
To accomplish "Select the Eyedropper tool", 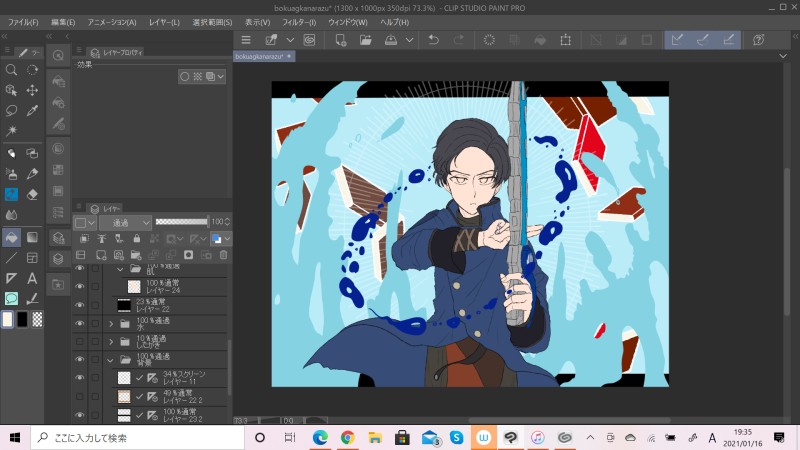I will (x=32, y=111).
